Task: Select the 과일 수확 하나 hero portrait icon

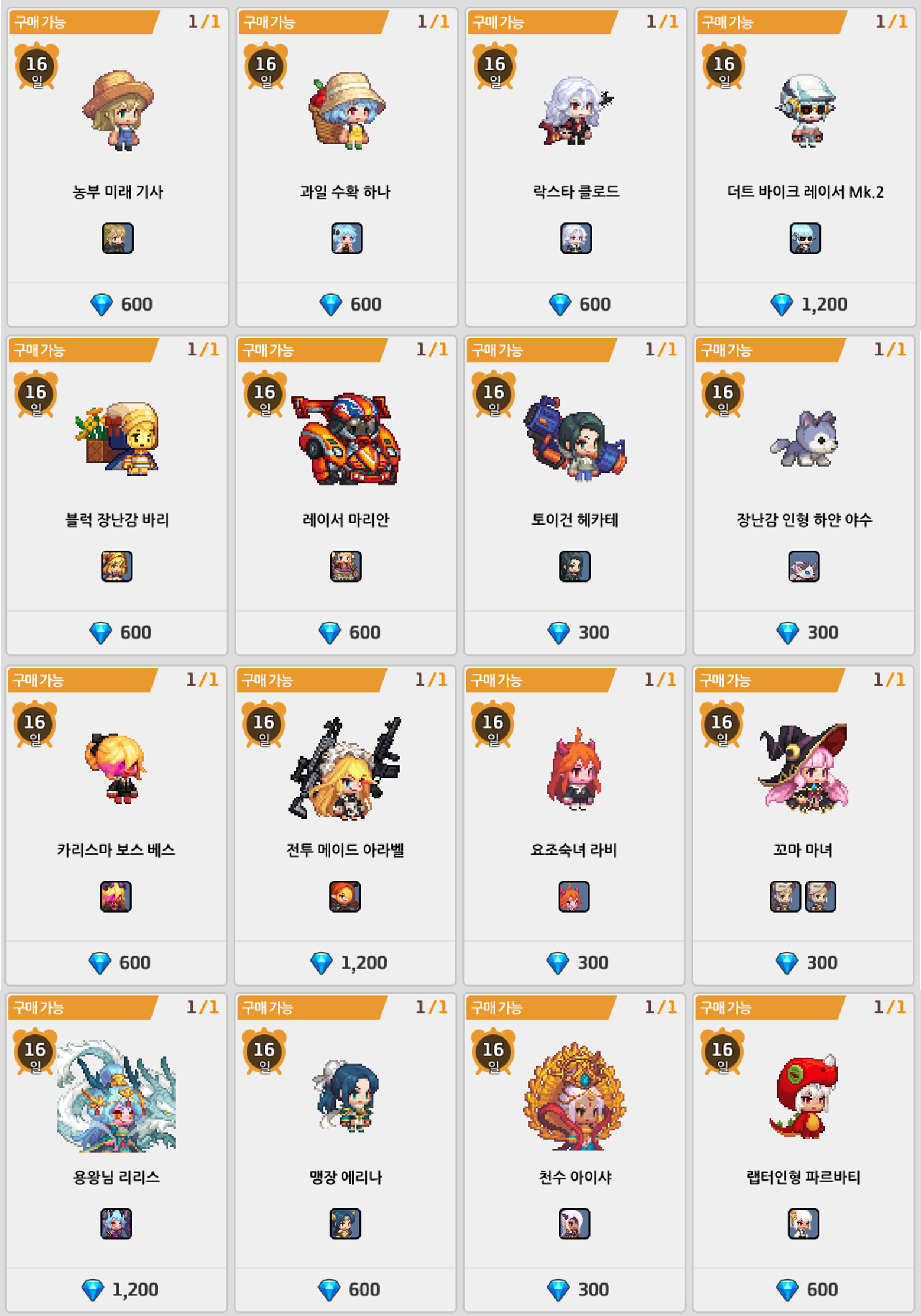Action: click(x=347, y=238)
